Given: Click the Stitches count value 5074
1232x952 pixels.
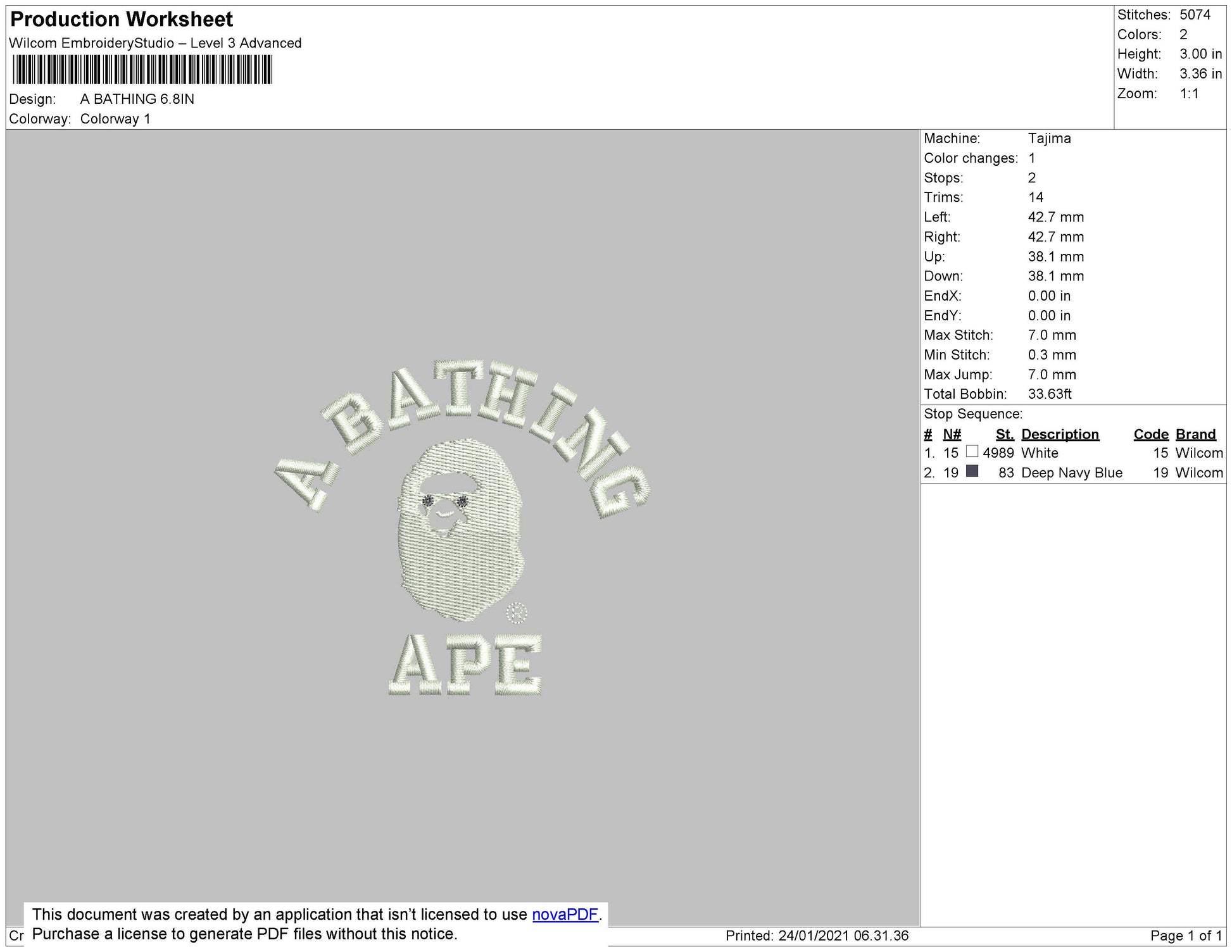Looking at the screenshot, I should 1195,15.
